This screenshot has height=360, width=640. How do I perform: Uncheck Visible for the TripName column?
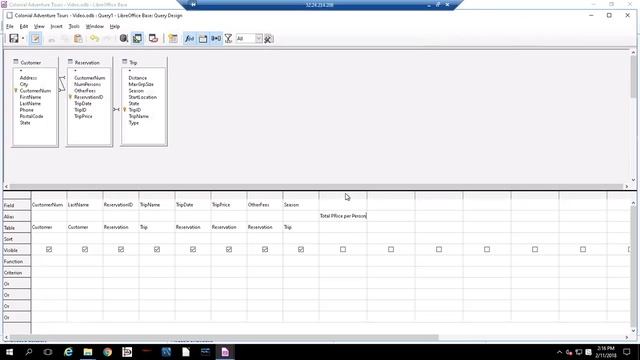157,249
